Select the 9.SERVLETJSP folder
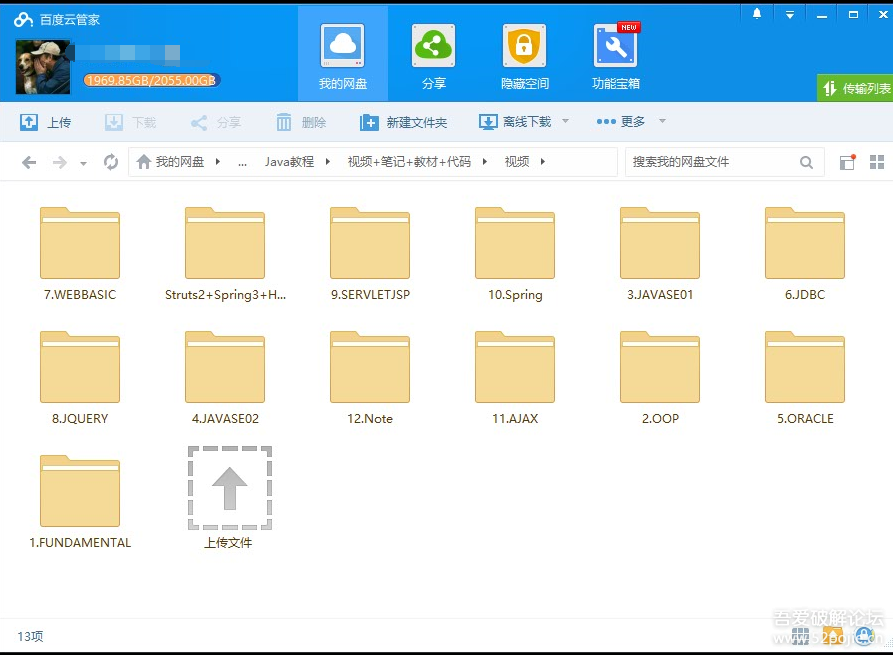The width and height of the screenshot is (893, 655). tap(370, 254)
